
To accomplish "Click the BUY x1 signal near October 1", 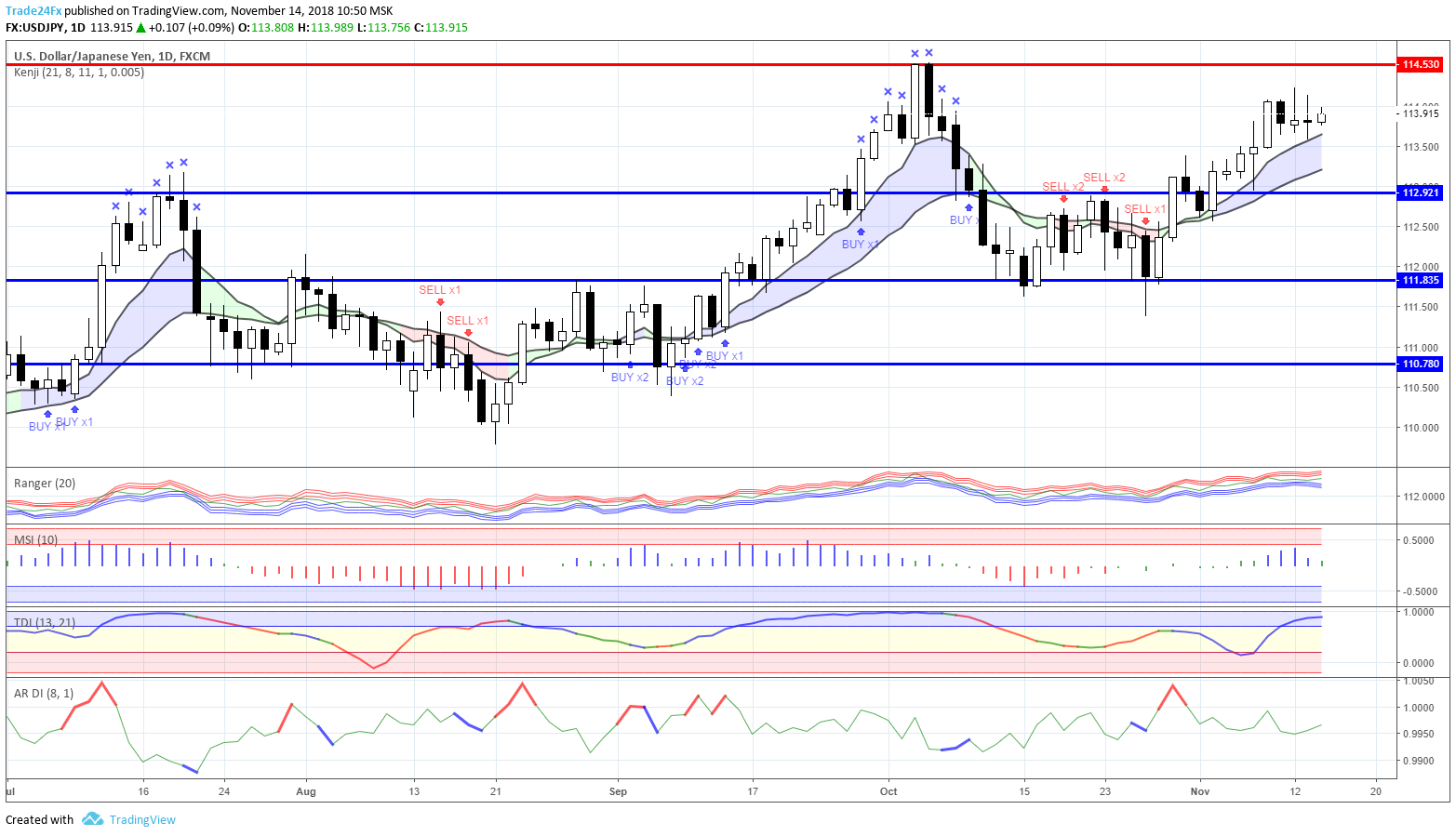I will [861, 244].
